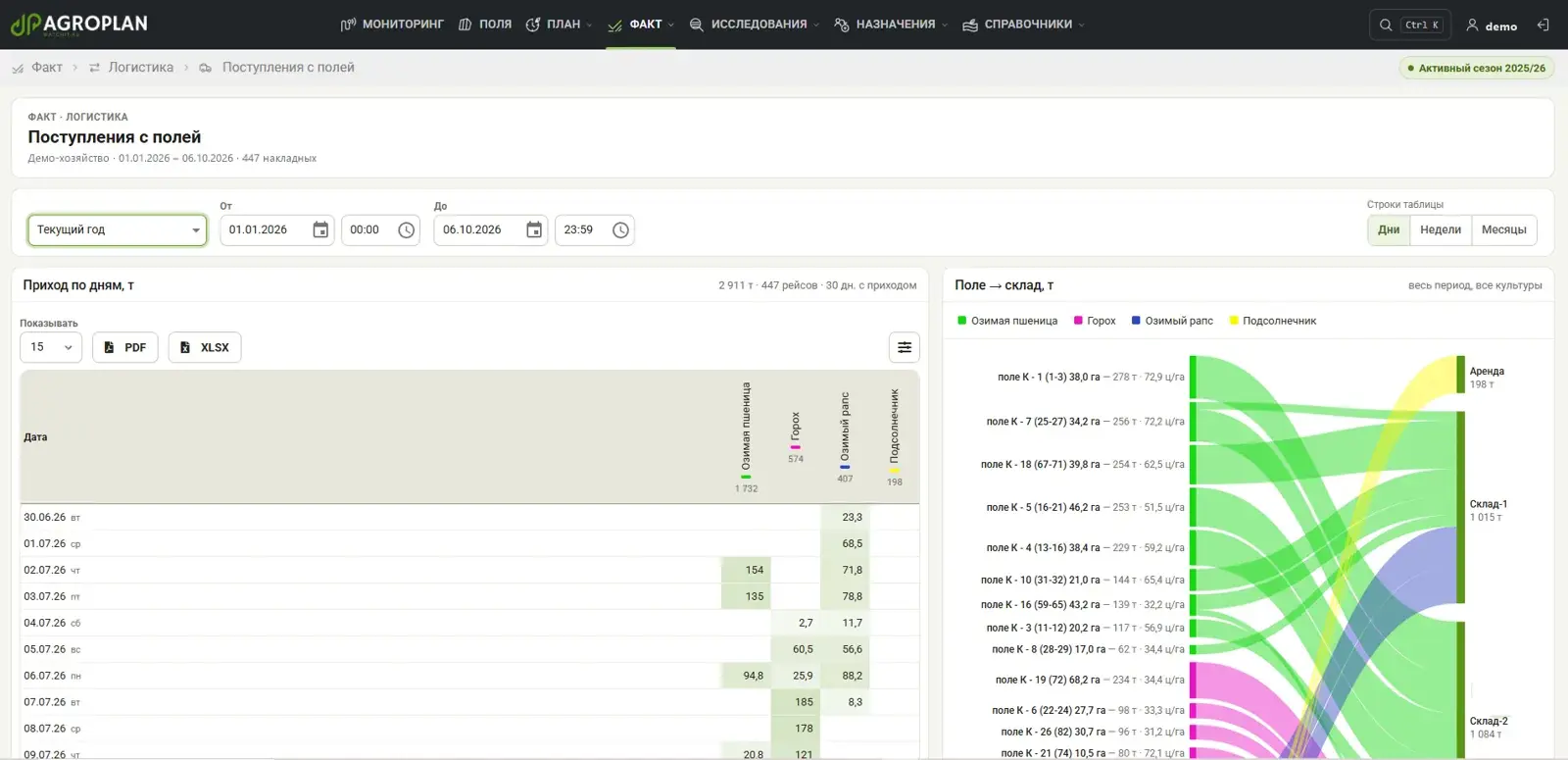
Task: Click the logout icon next to demo
Action: (x=1543, y=25)
